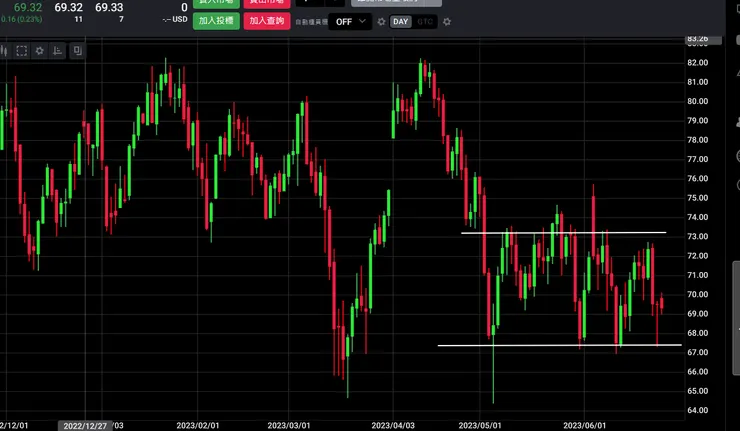The height and width of the screenshot is (431, 740).
Task: Click the ask size 7
Action: [121, 19]
